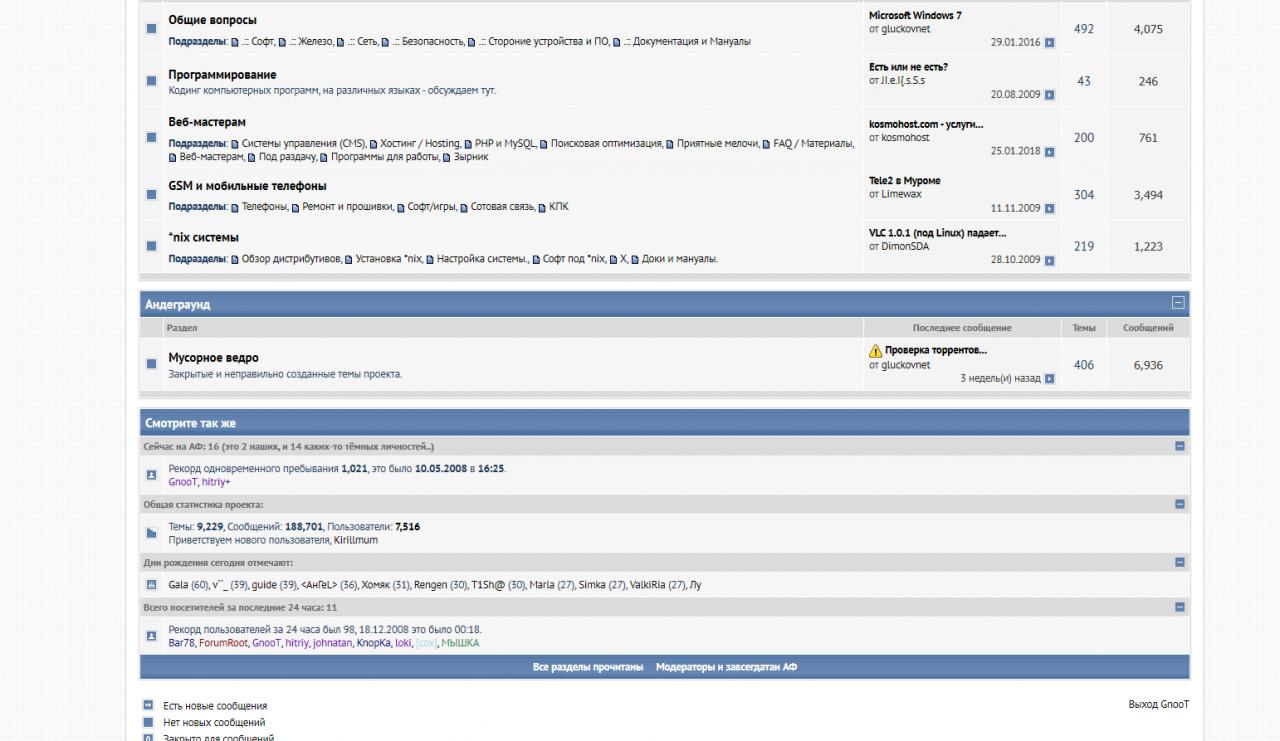This screenshot has height=741, width=1280.
Task: Click the birthday calendar icon beside Gala
Action: click(x=152, y=585)
